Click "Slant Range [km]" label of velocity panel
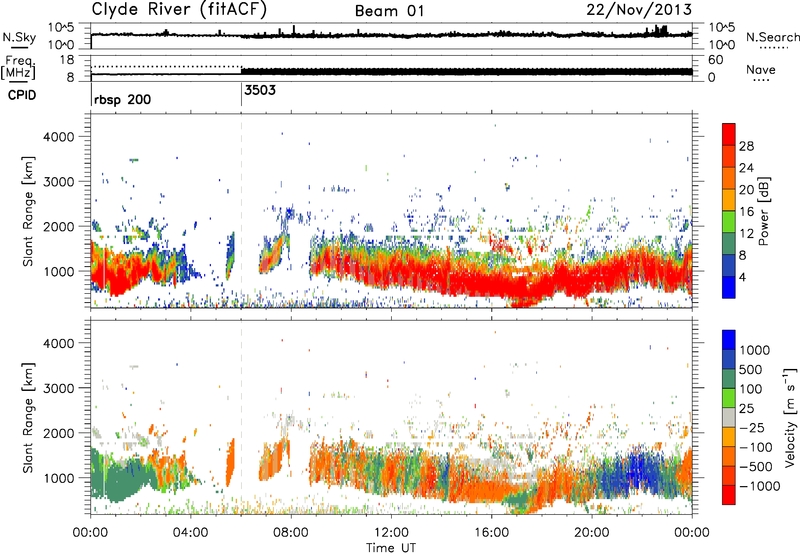 point(28,417)
